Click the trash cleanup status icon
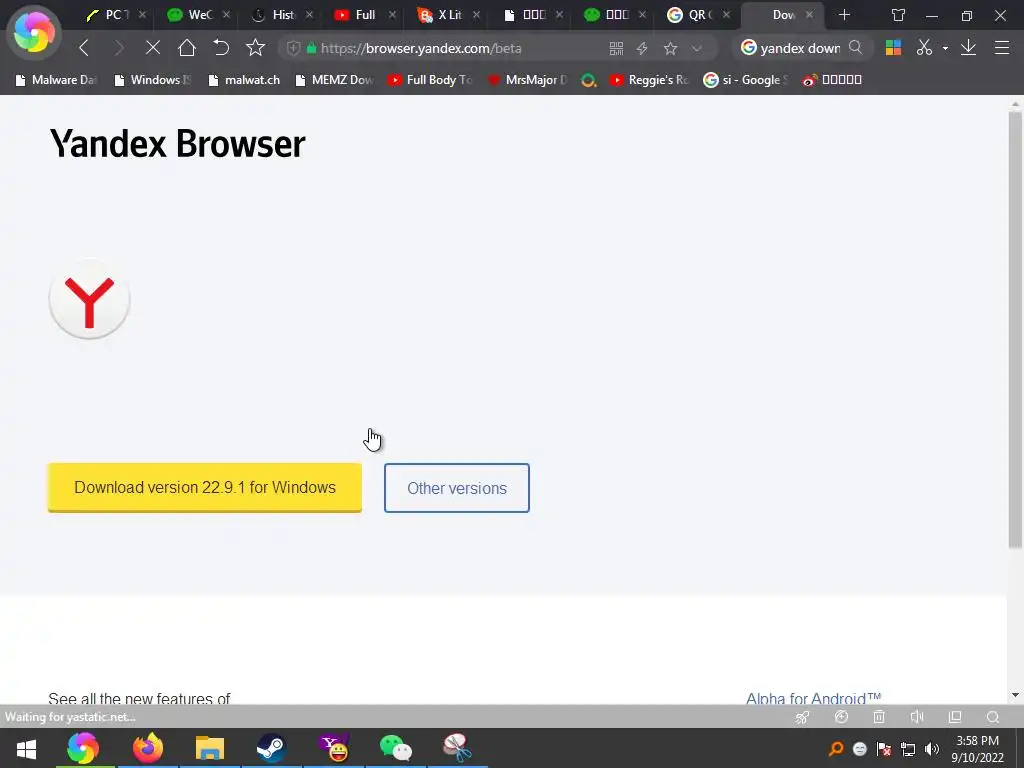This screenshot has height=768, width=1024. coord(879,717)
